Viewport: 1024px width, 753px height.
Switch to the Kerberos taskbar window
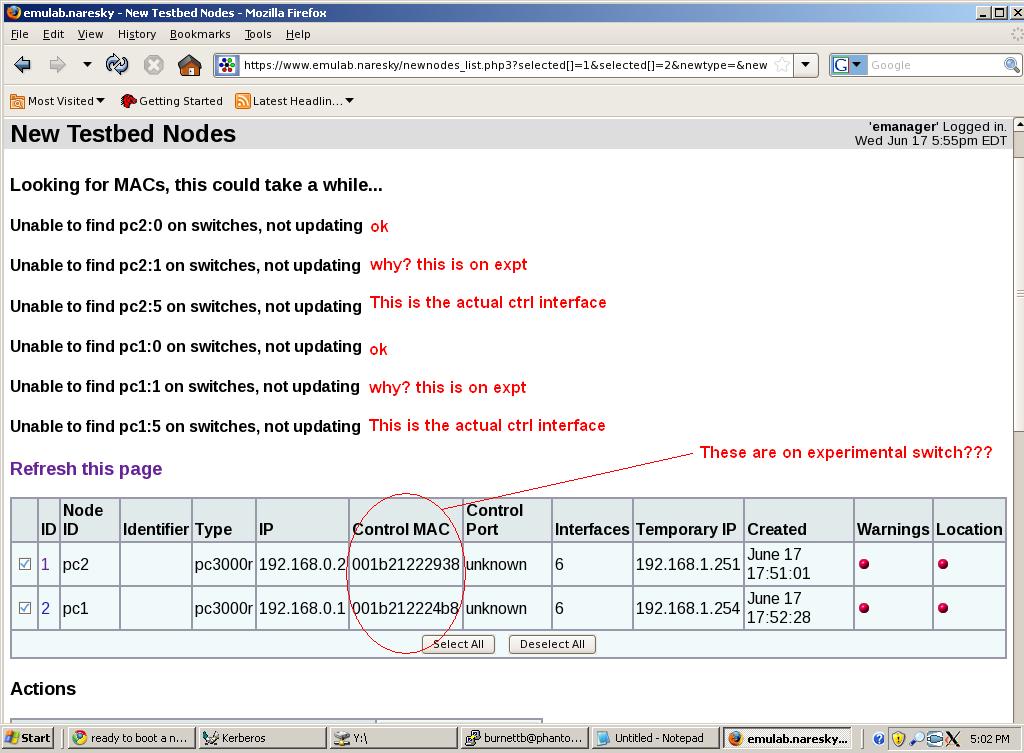[262, 738]
